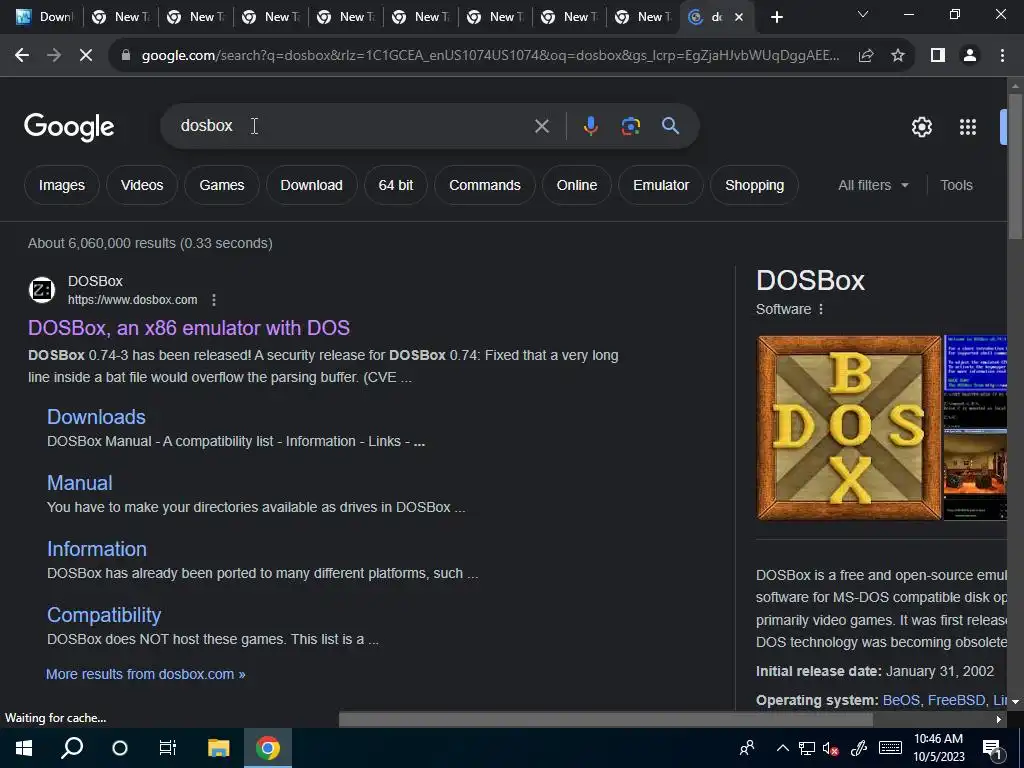The height and width of the screenshot is (768, 1024).
Task: Open the Manual sitelink
Action: 80,483
